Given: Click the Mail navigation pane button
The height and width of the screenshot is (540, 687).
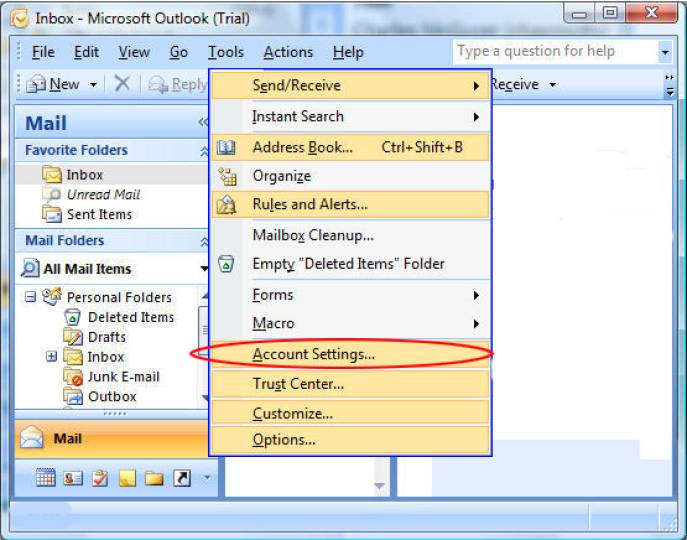Looking at the screenshot, I should [112, 439].
